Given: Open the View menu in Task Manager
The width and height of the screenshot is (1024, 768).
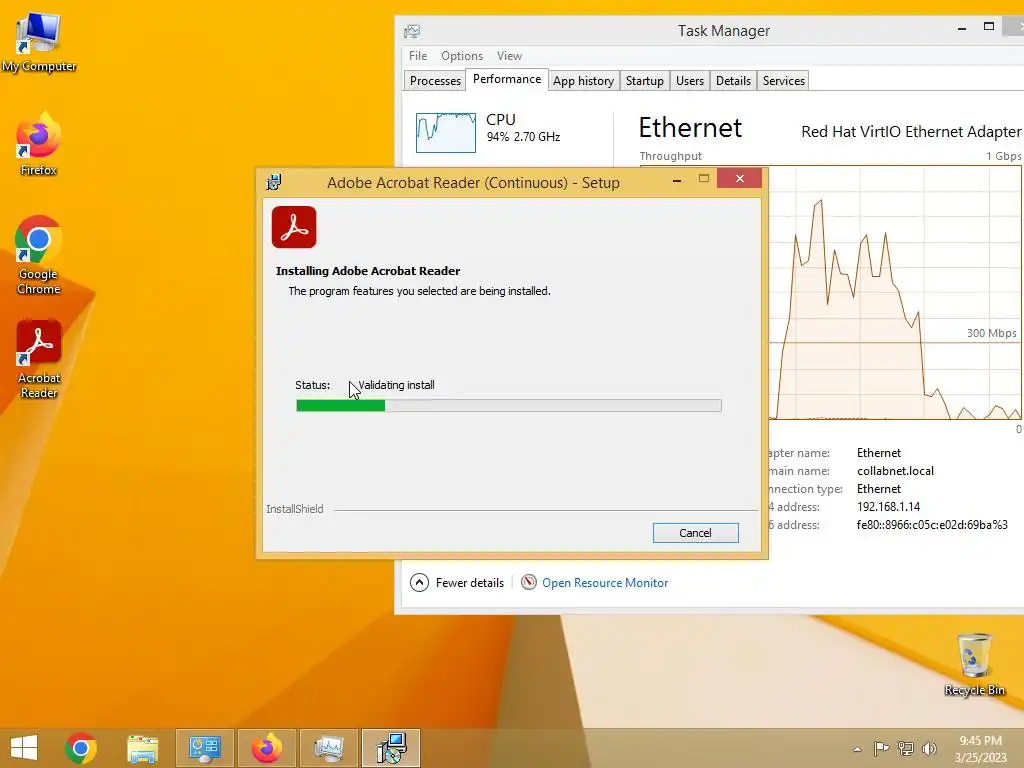Looking at the screenshot, I should 509,56.
